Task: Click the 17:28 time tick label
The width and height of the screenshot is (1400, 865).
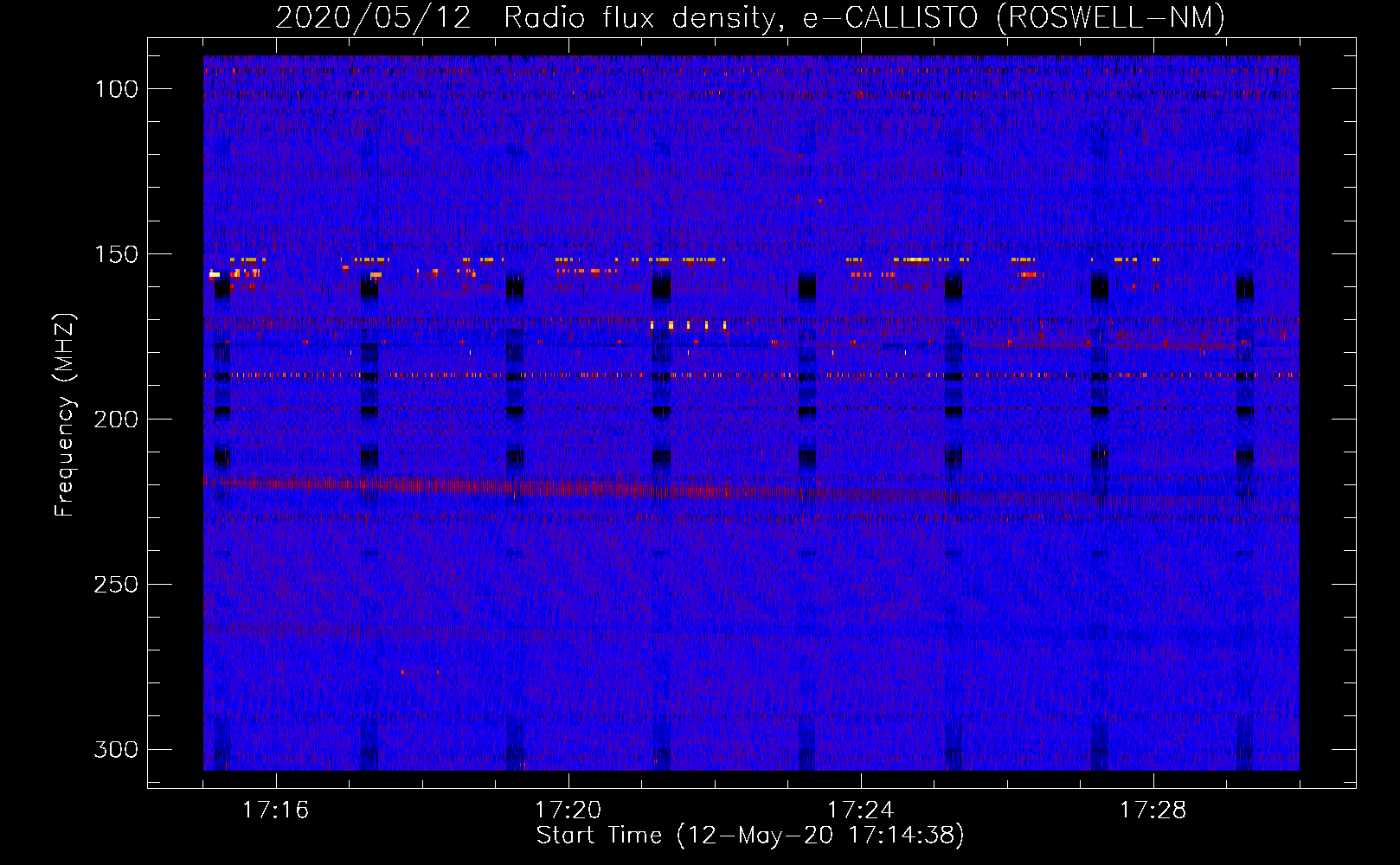Action: click(x=1153, y=810)
